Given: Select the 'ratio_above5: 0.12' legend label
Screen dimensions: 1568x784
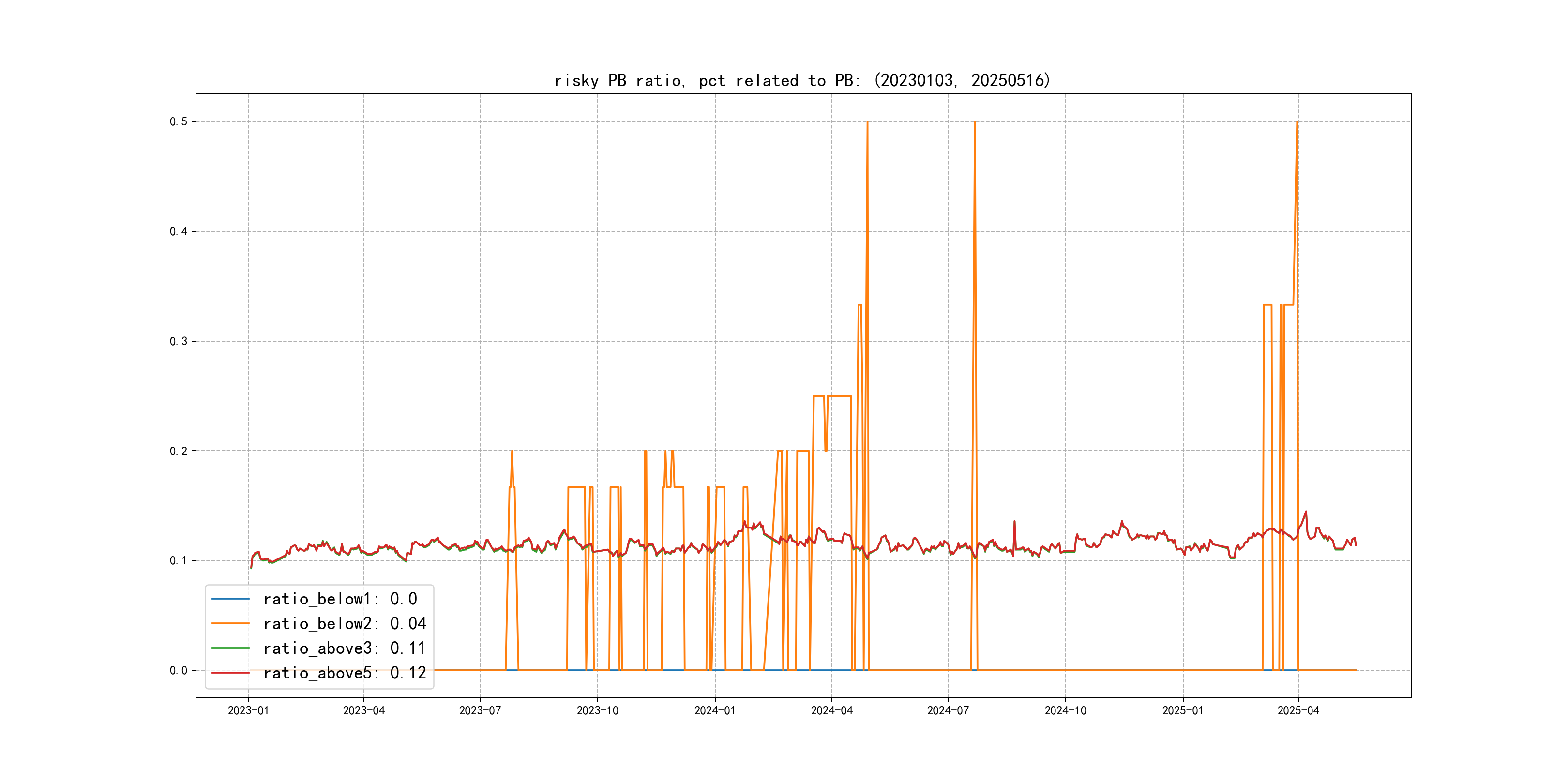Looking at the screenshot, I should pyautogui.click(x=345, y=673).
